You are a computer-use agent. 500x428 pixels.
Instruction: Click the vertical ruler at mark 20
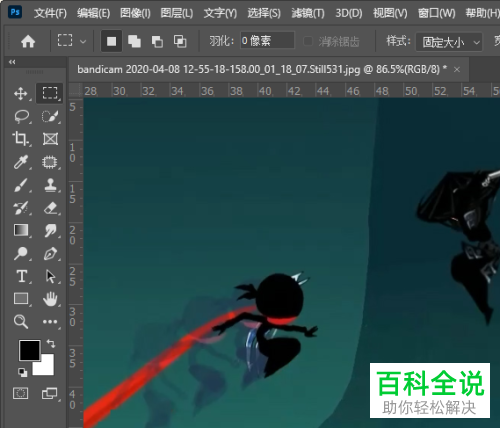[x=73, y=235]
